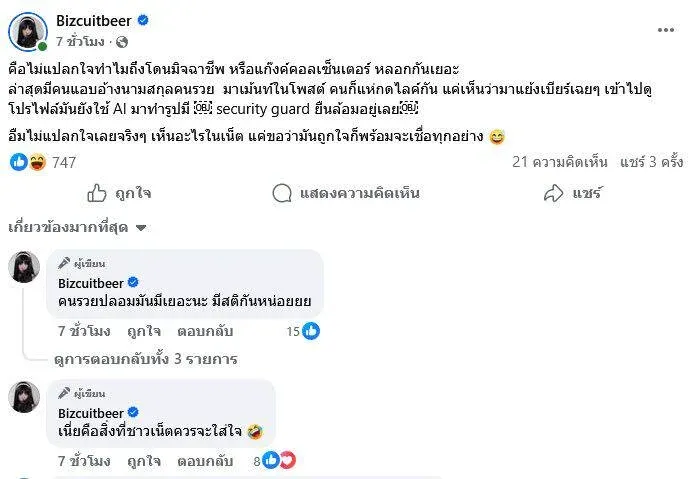Reply to the first comment via 'ตอบกลับ'

[x=205, y=331]
